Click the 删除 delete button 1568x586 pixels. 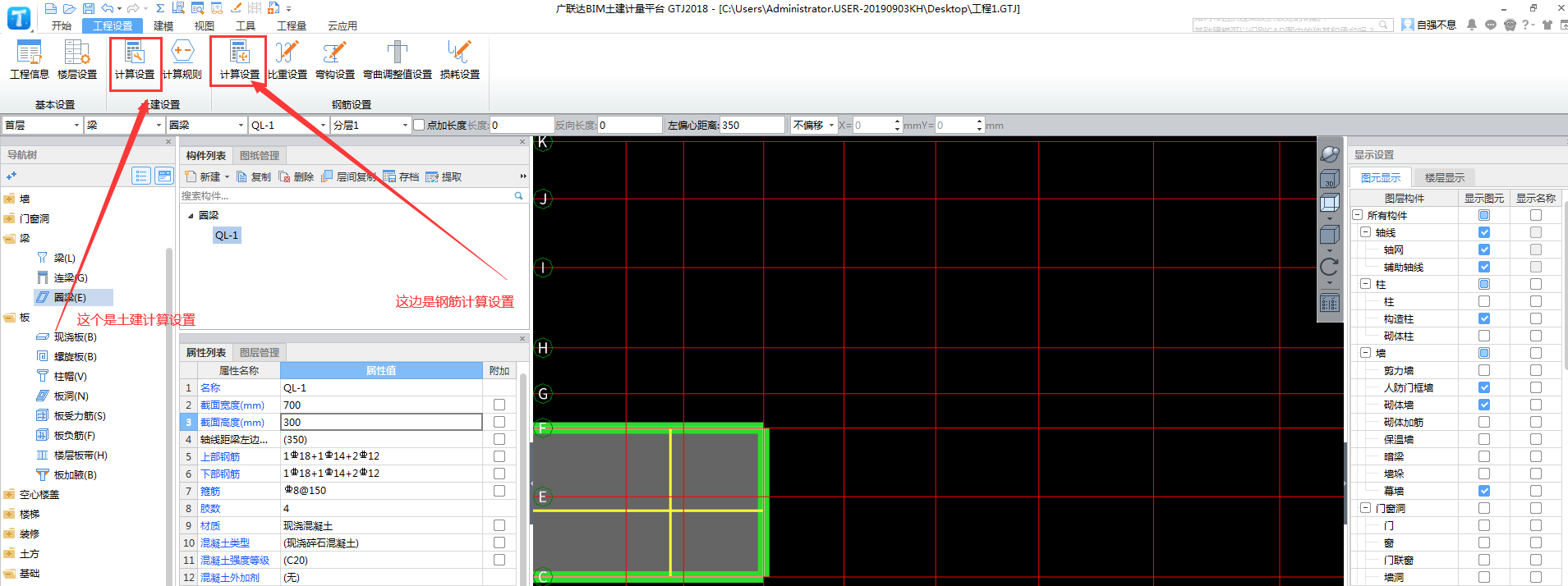point(297,176)
